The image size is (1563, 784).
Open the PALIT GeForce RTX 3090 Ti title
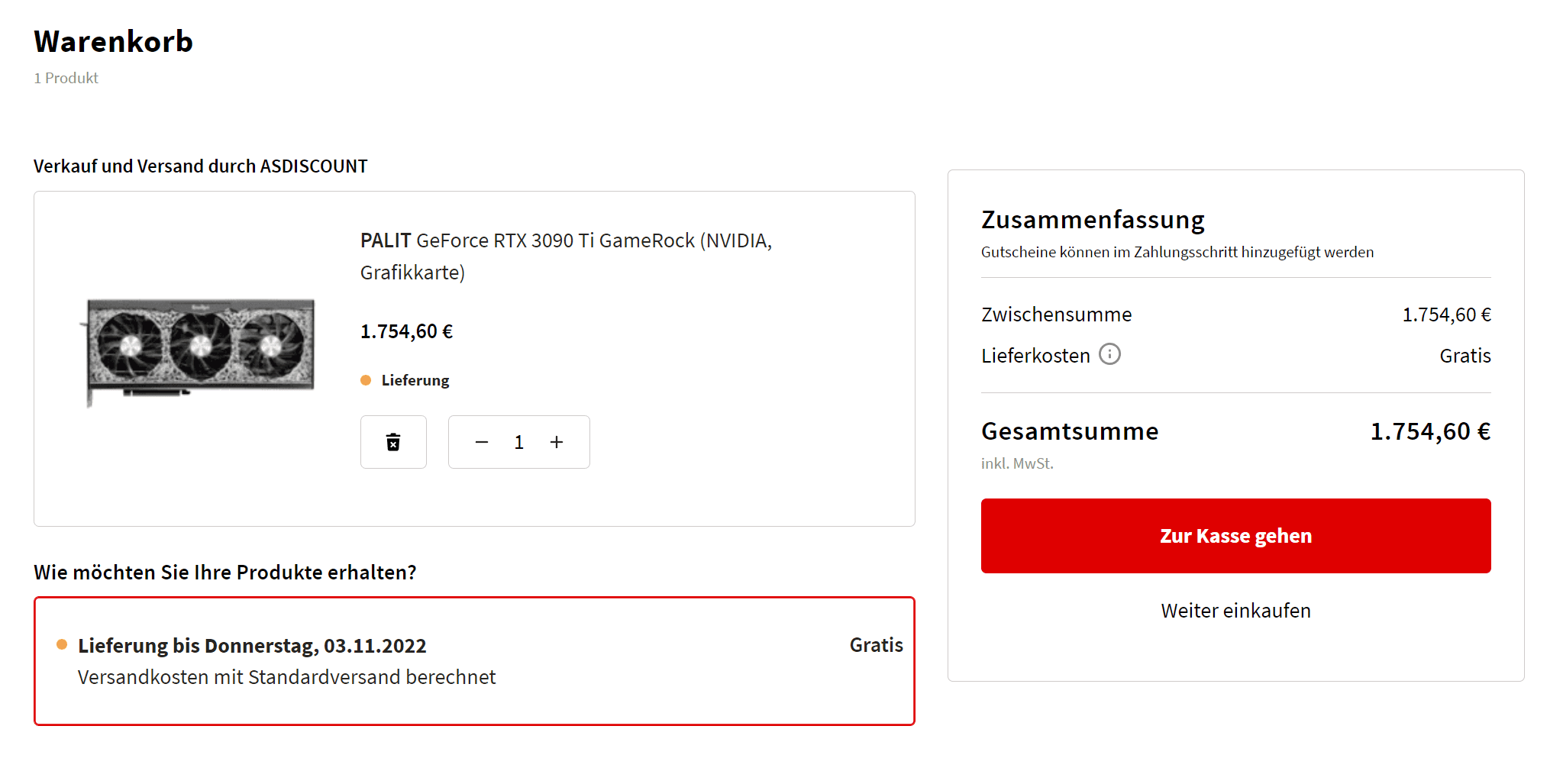566,256
